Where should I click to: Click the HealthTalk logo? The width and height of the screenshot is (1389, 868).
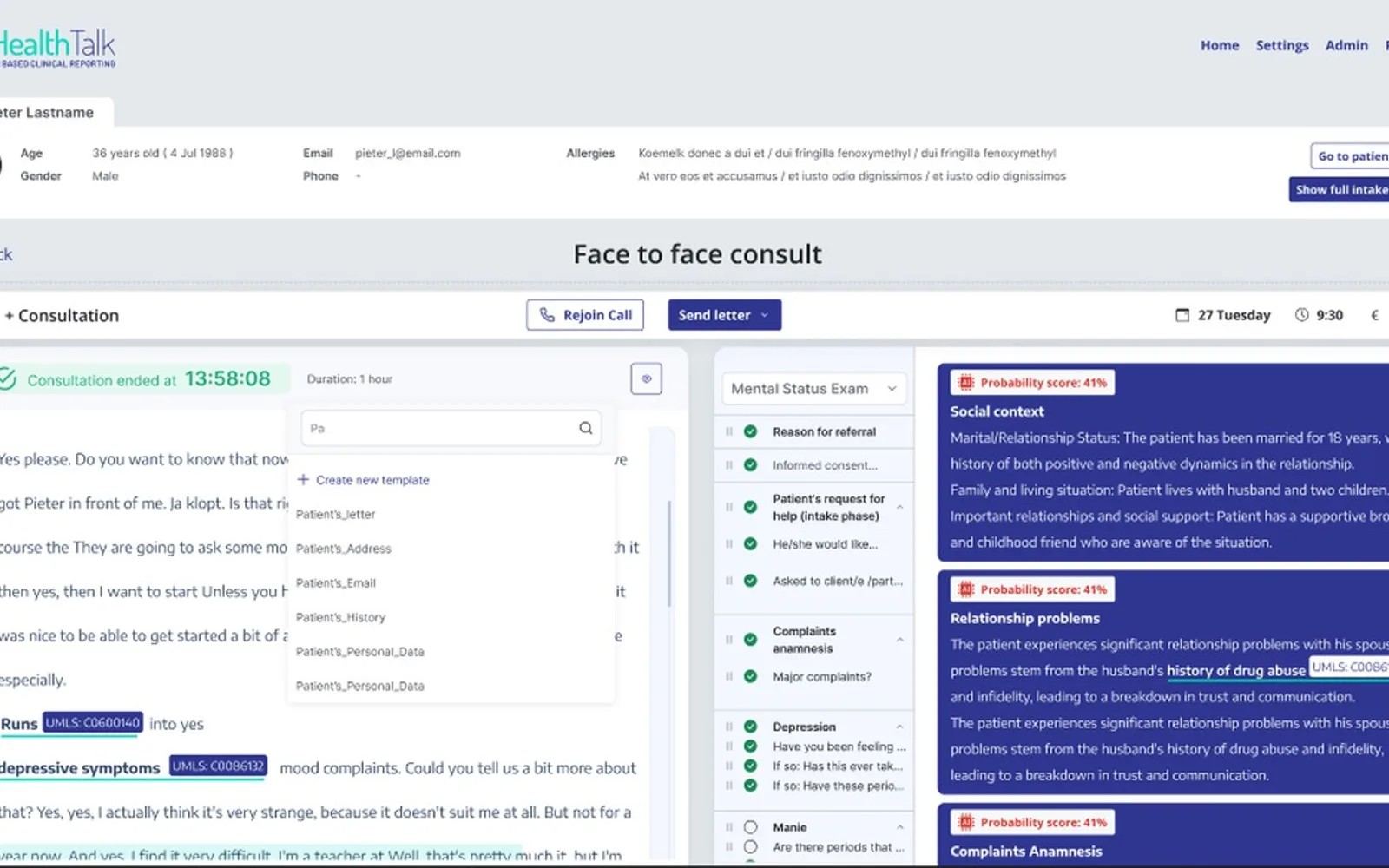click(x=57, y=48)
